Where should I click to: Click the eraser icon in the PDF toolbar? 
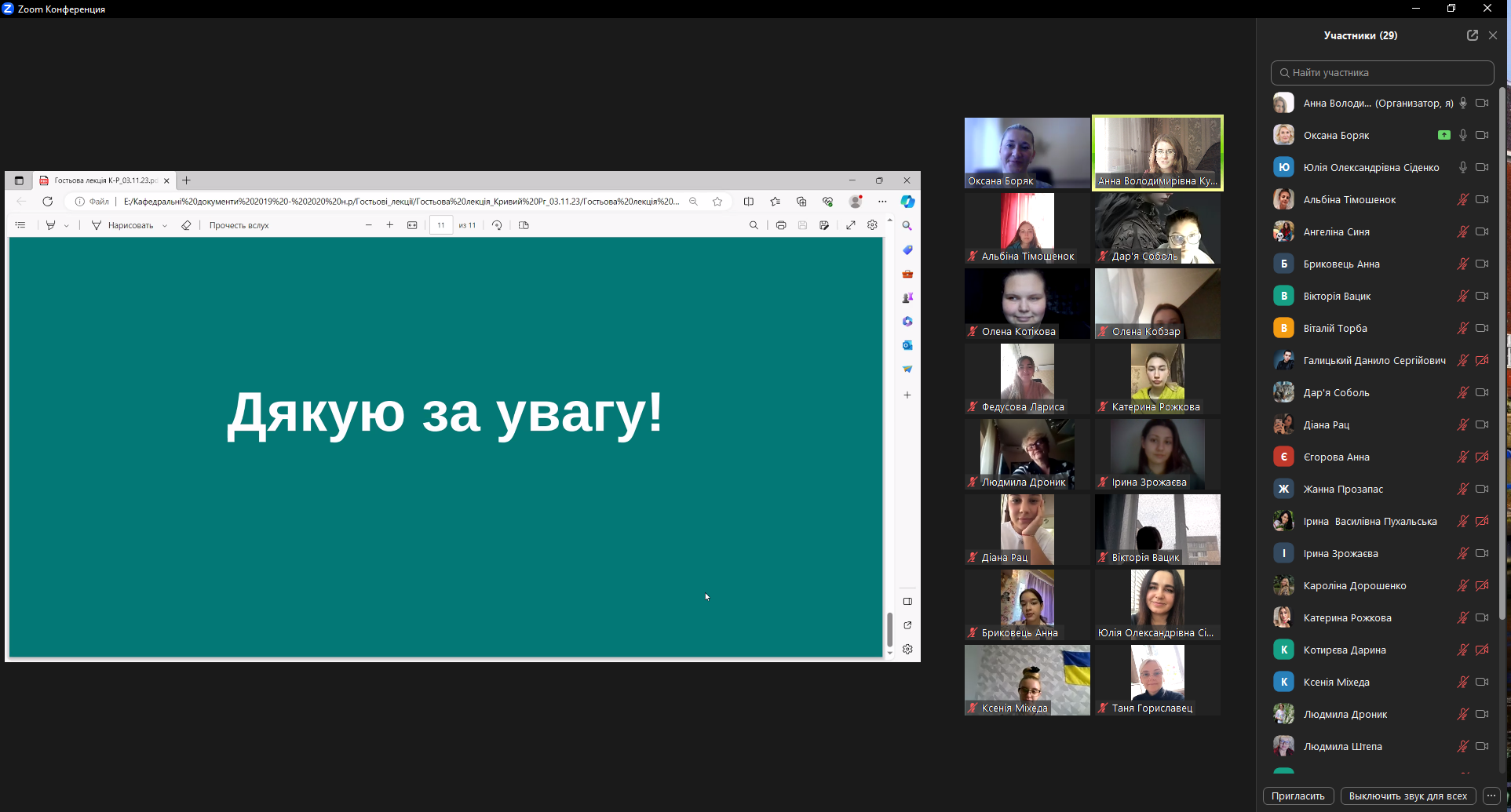[185, 225]
